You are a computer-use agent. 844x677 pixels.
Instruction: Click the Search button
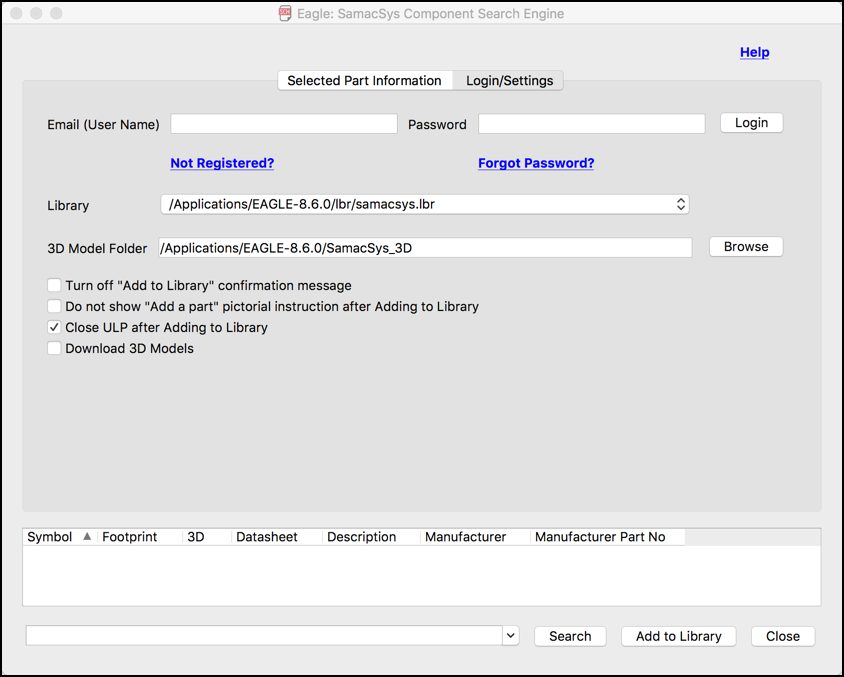click(x=570, y=636)
